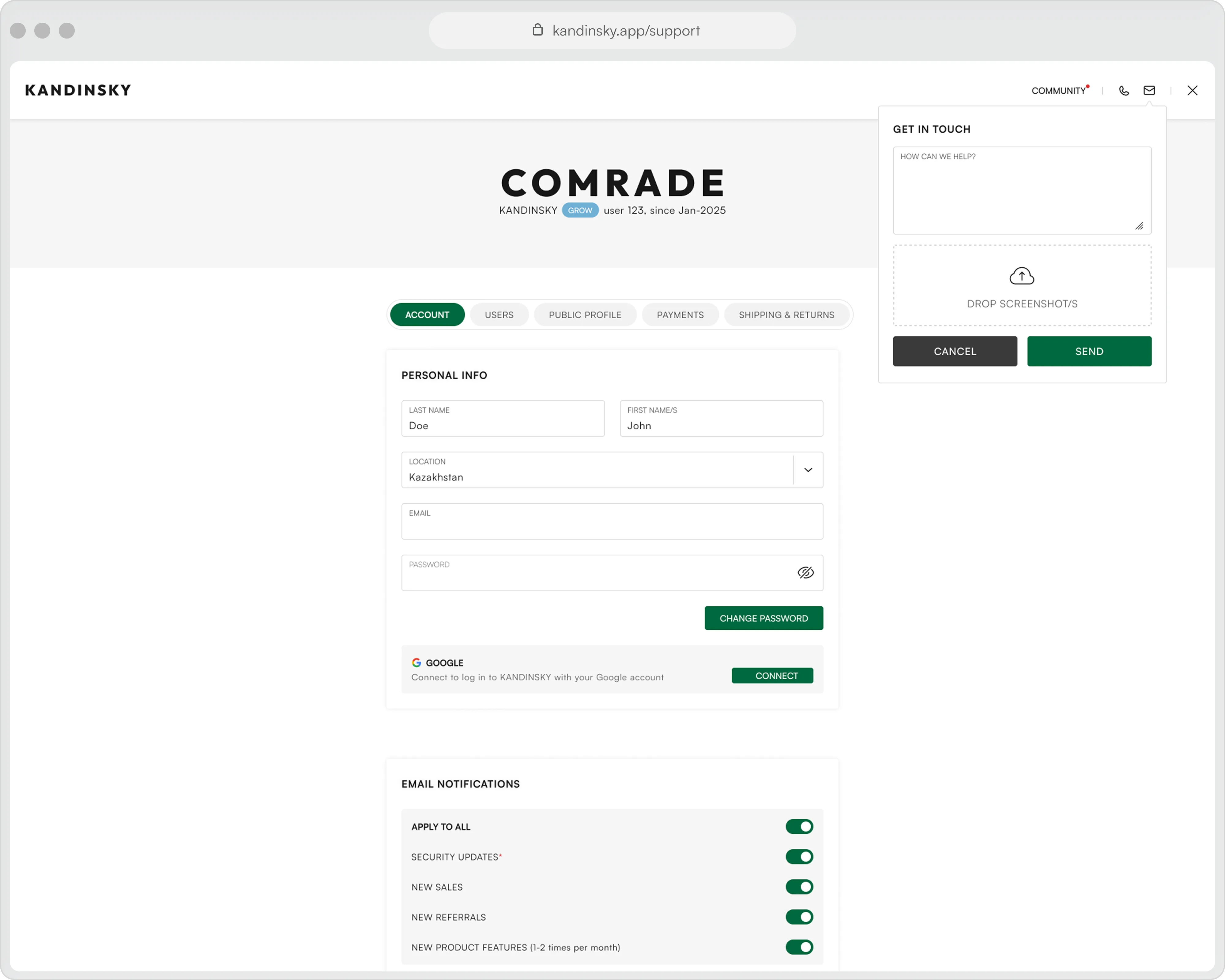Screen dimensions: 1225x980
Task: Click the EMAIL NOTIFICATIONS heading
Action: point(460,784)
